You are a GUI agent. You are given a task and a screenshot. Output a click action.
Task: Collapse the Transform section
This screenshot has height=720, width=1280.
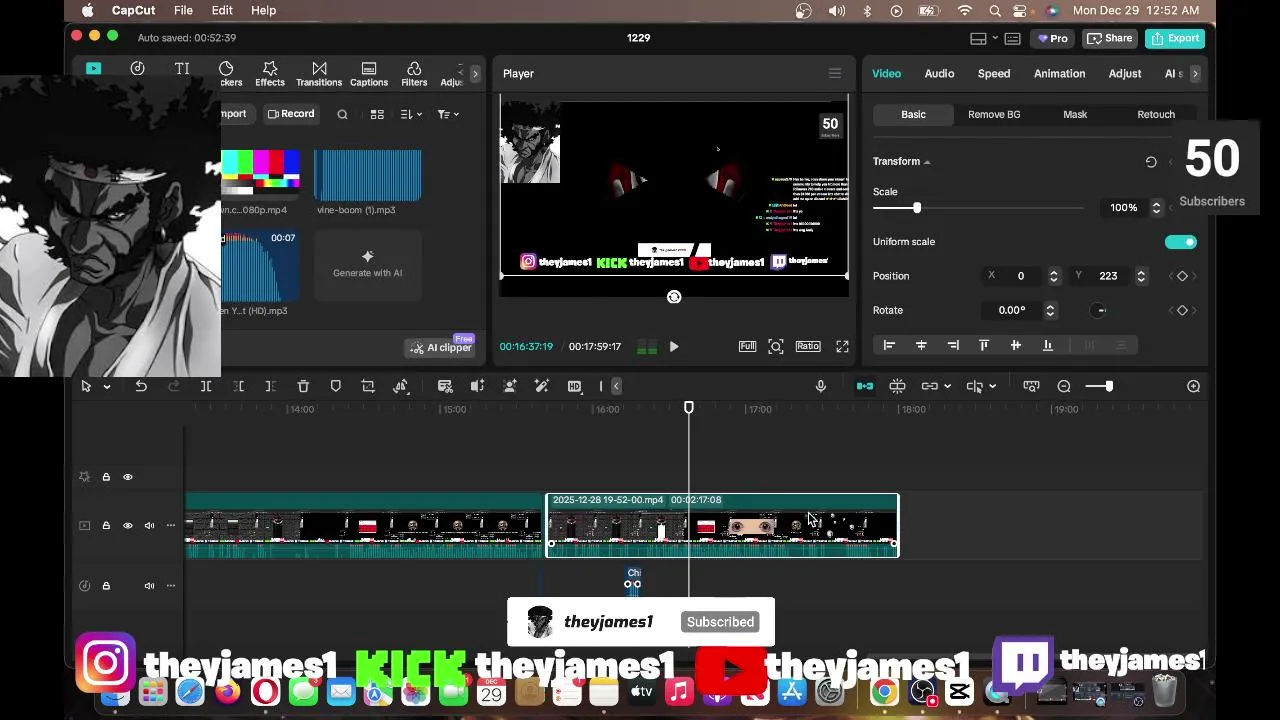[927, 162]
